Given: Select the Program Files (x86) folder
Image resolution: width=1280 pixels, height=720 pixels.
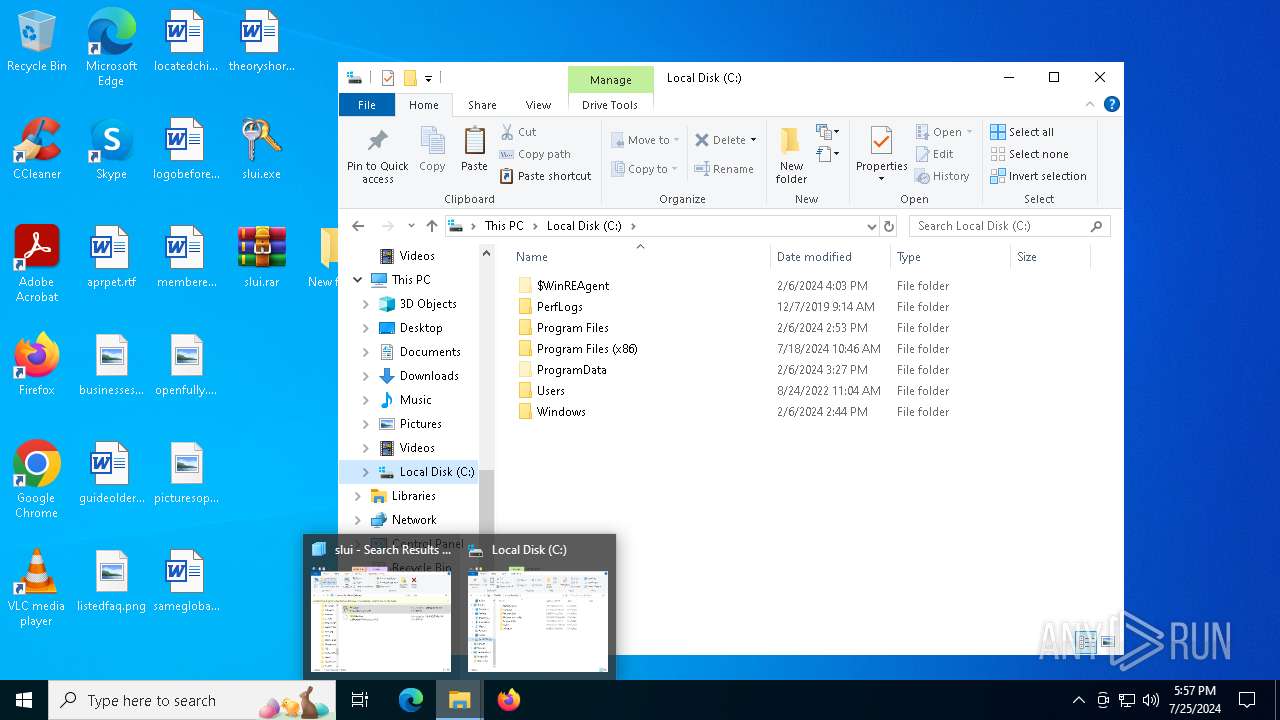Looking at the screenshot, I should click(x=587, y=349).
